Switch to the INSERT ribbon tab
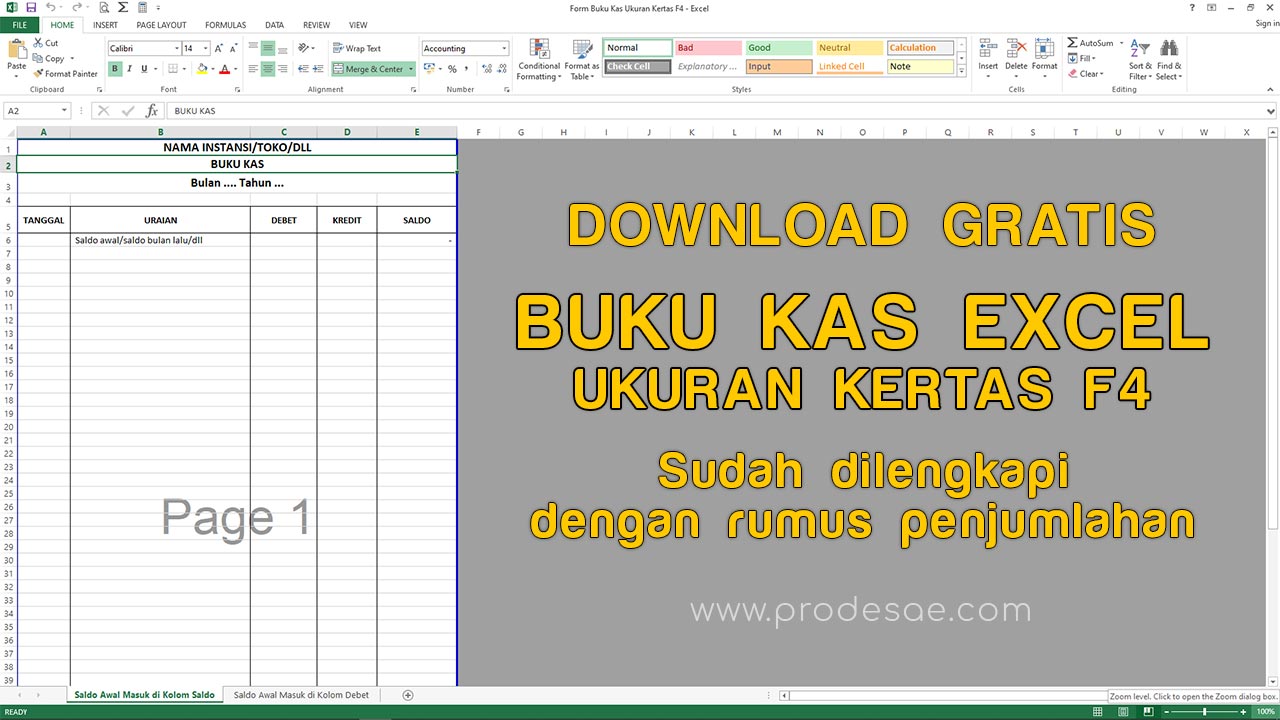Viewport: 1280px width, 720px height. [x=104, y=25]
